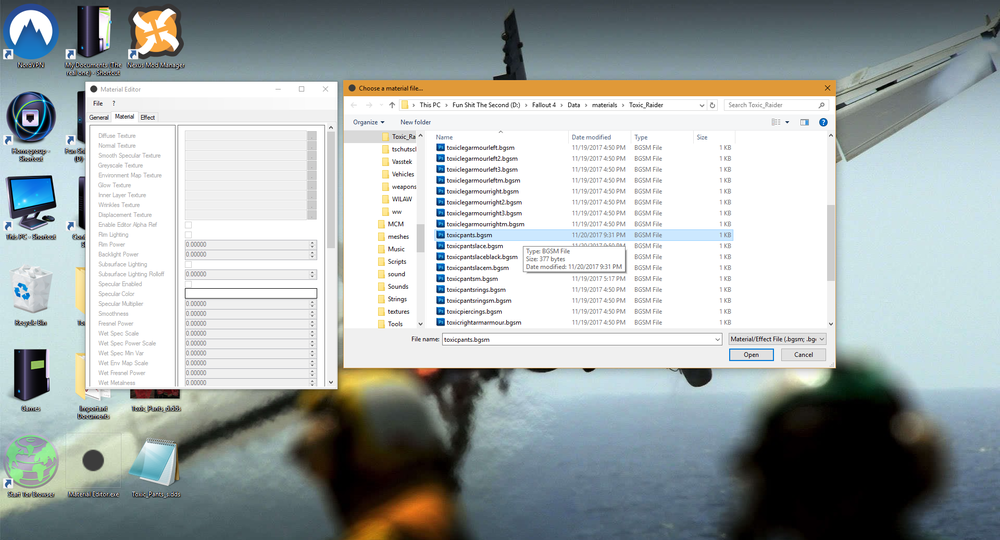This screenshot has width=1000, height=540.
Task: Adjust the Specular Multiplier spinner arrows
Action: pos(312,304)
